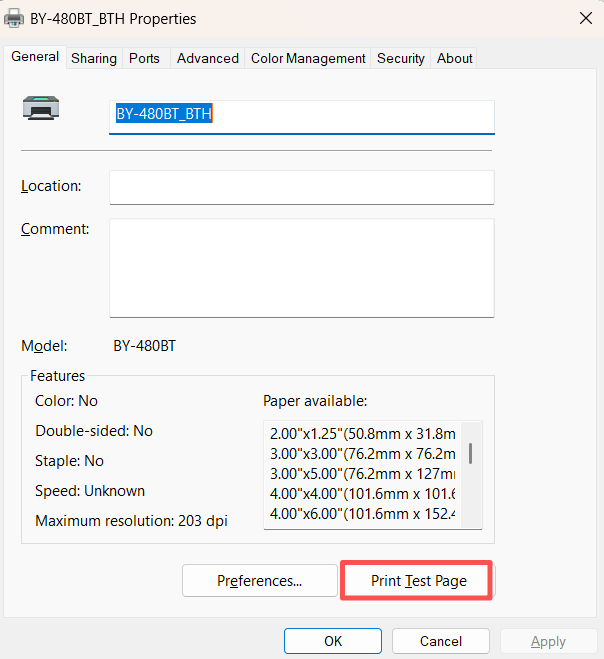The height and width of the screenshot is (659, 604).
Task: Click the Speed: Unknown text
Action: click(x=90, y=491)
